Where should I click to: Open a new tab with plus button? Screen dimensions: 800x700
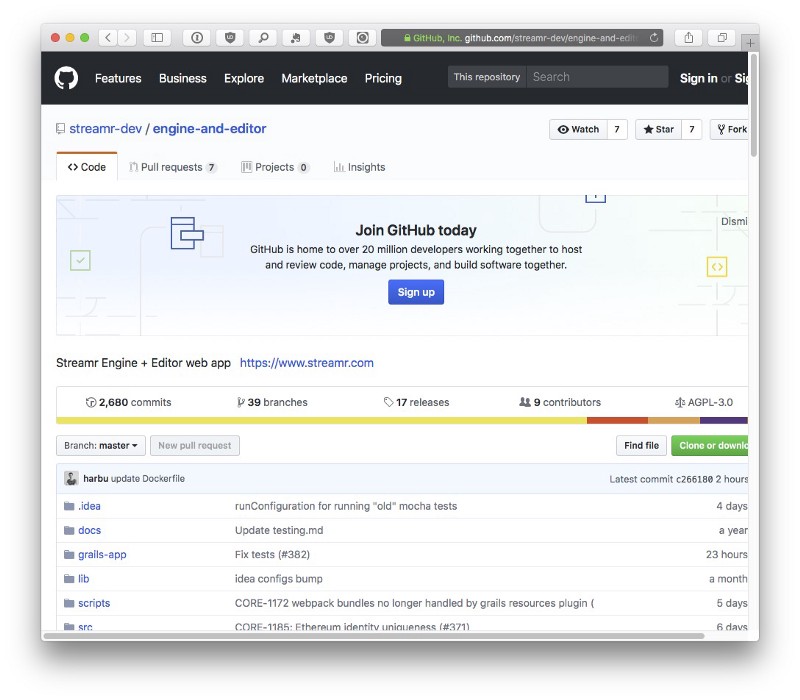[750, 43]
